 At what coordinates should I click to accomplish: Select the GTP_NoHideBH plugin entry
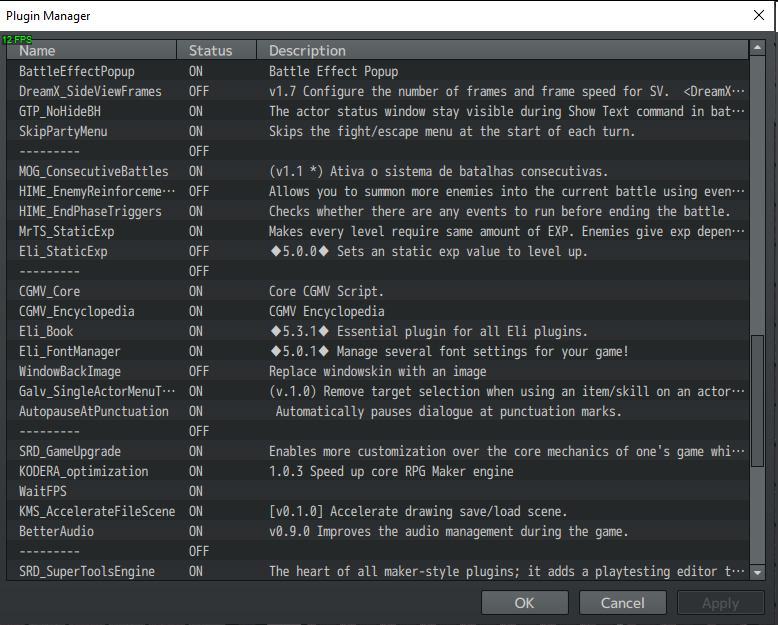(x=378, y=111)
